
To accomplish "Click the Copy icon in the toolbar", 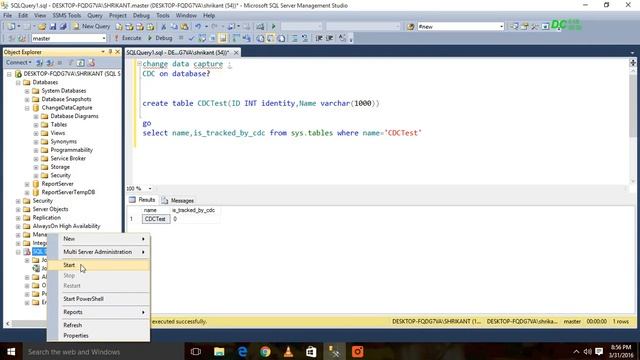I will point(174,27).
